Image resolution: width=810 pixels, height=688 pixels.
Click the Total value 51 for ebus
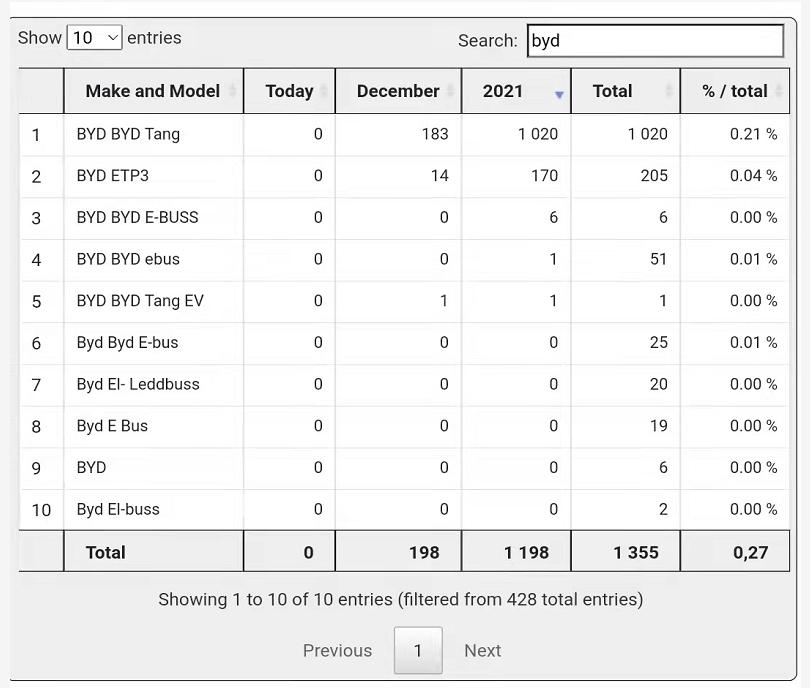point(659,259)
